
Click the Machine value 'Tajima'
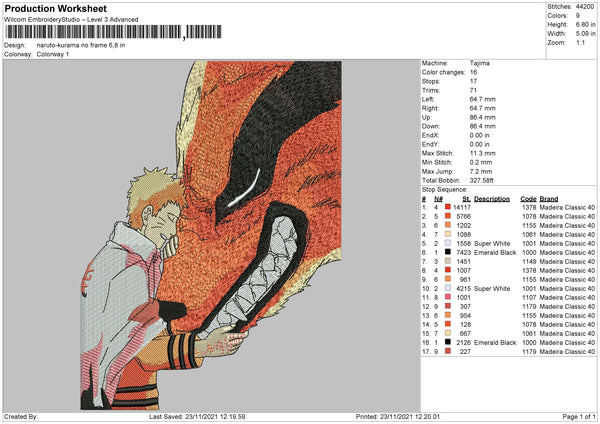click(x=479, y=63)
